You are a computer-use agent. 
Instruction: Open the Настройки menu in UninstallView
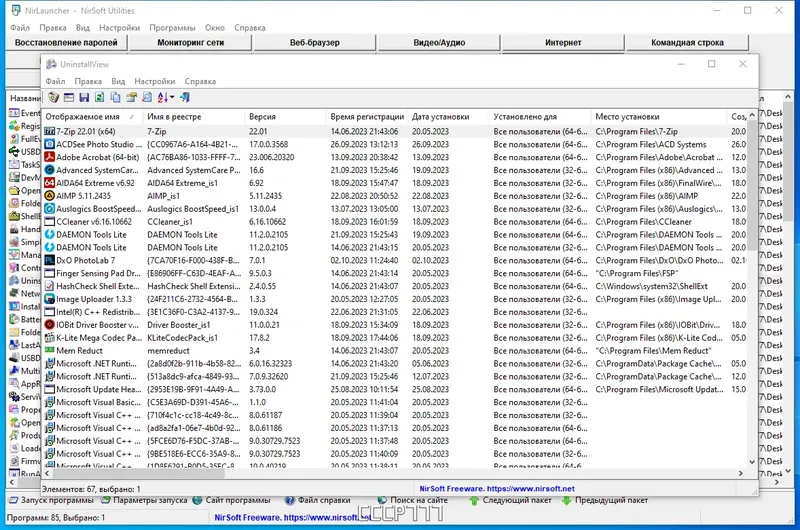click(155, 81)
